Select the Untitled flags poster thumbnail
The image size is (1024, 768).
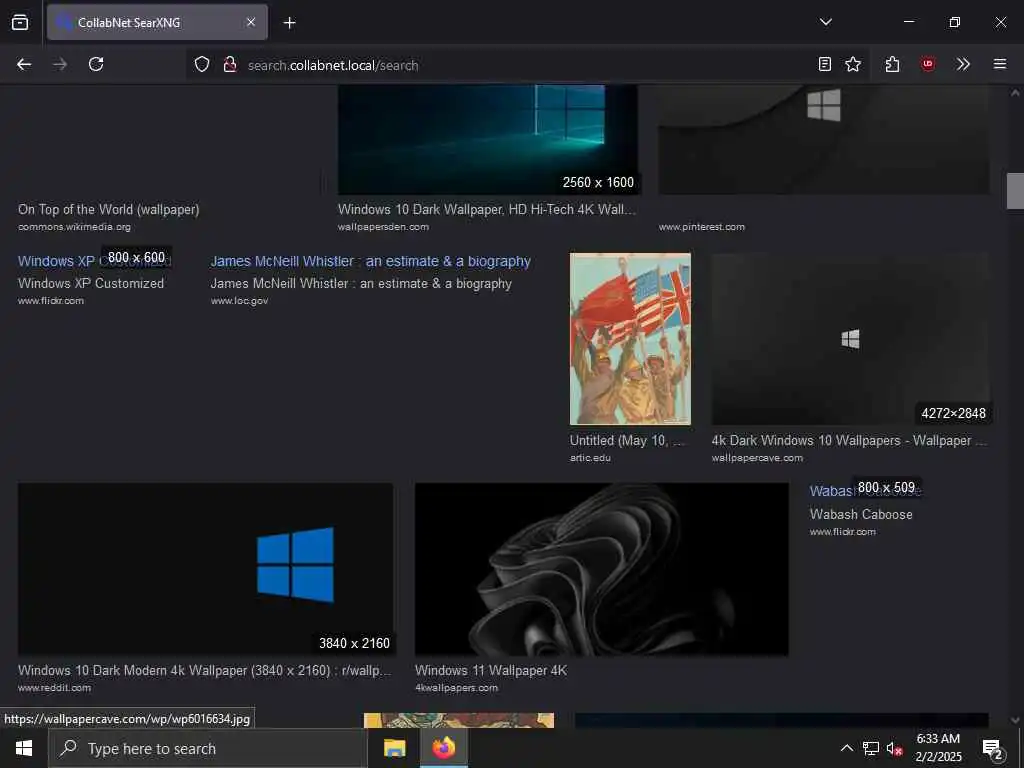(x=630, y=339)
